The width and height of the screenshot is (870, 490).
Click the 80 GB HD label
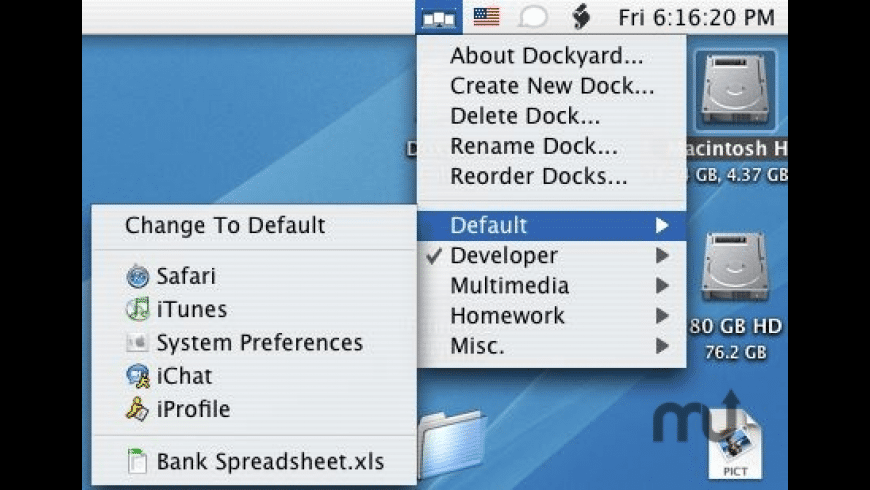pyautogui.click(x=736, y=326)
